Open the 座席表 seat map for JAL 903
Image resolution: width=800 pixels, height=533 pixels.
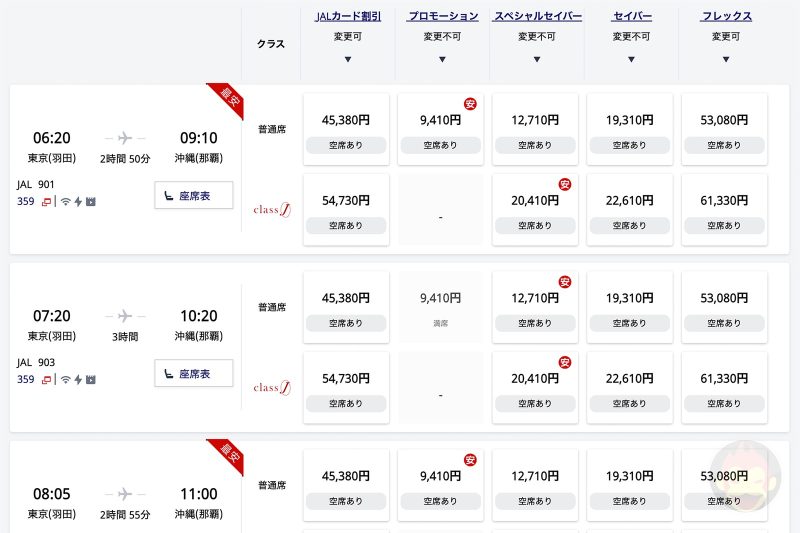(194, 373)
